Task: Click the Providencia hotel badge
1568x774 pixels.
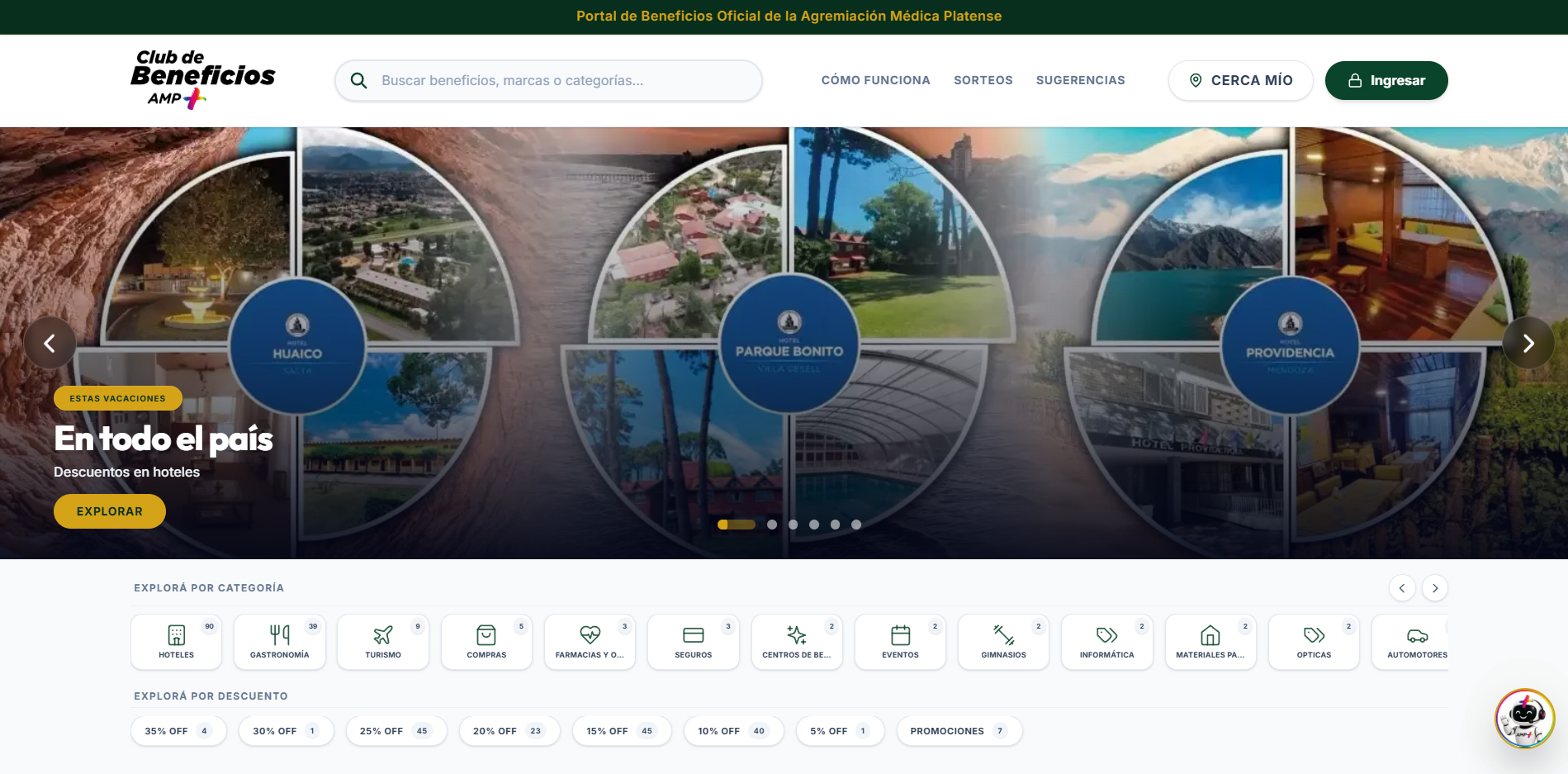Action: pos(1290,344)
